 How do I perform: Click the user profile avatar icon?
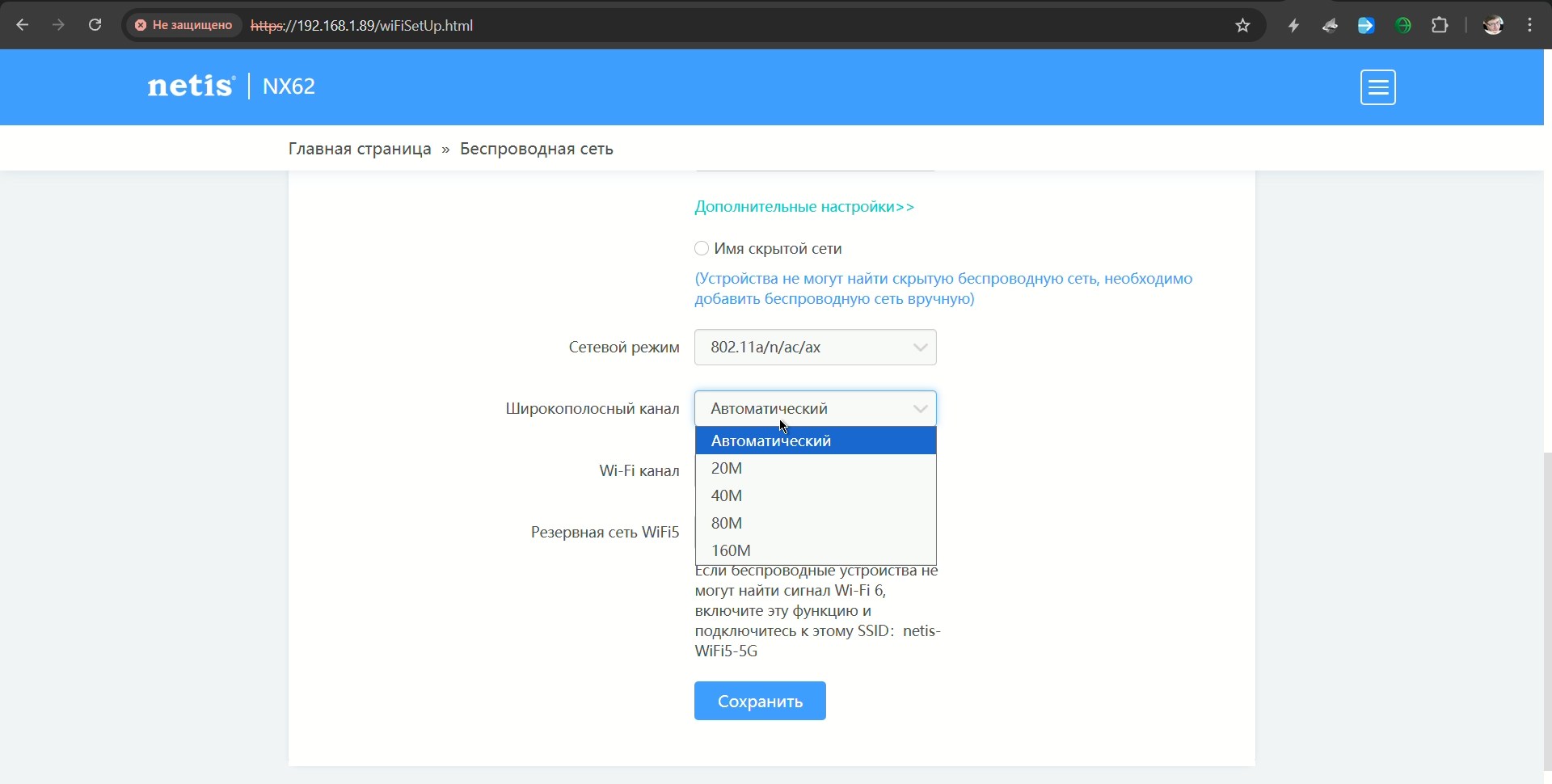coord(1493,26)
